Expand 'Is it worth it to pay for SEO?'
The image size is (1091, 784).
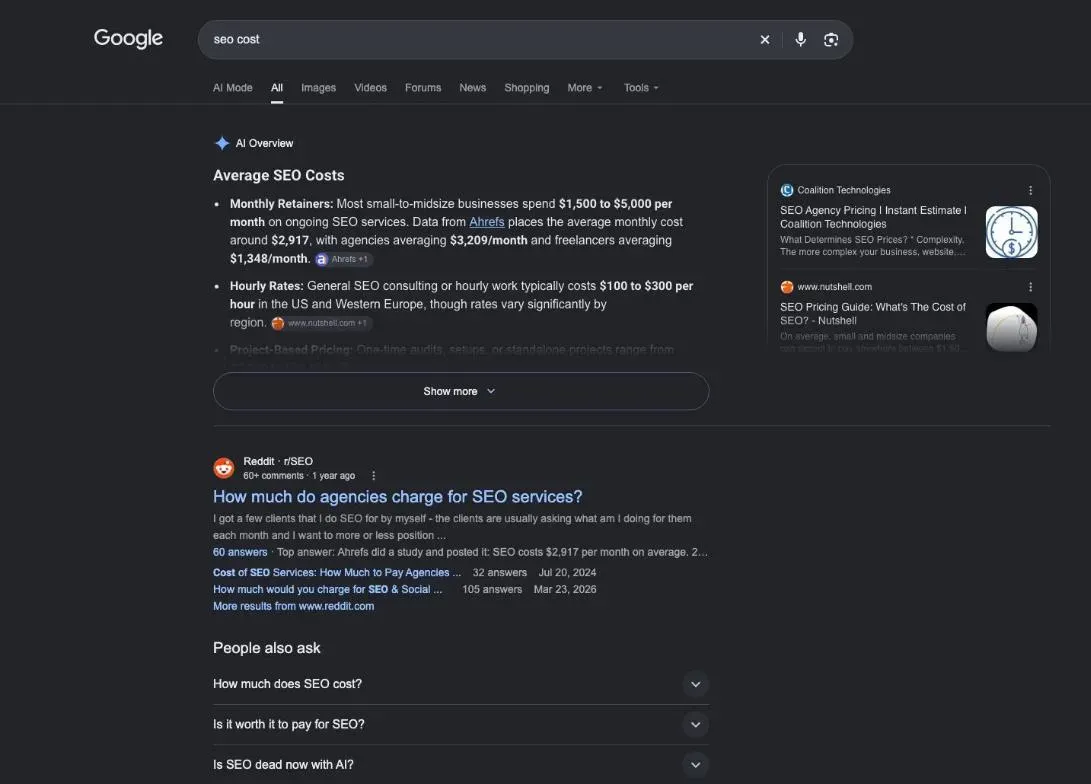(461, 724)
